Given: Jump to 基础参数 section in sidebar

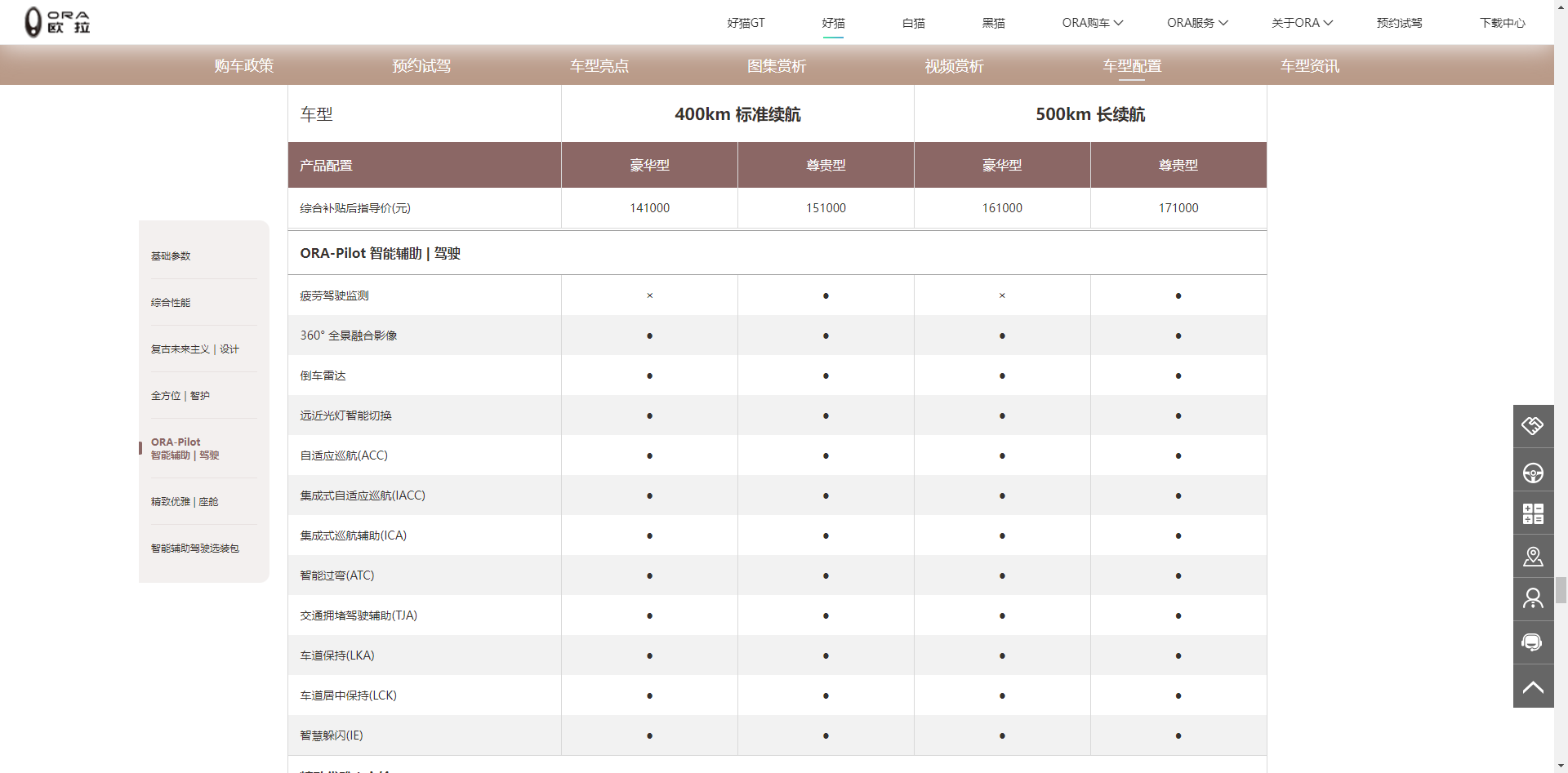Looking at the screenshot, I should (x=171, y=256).
